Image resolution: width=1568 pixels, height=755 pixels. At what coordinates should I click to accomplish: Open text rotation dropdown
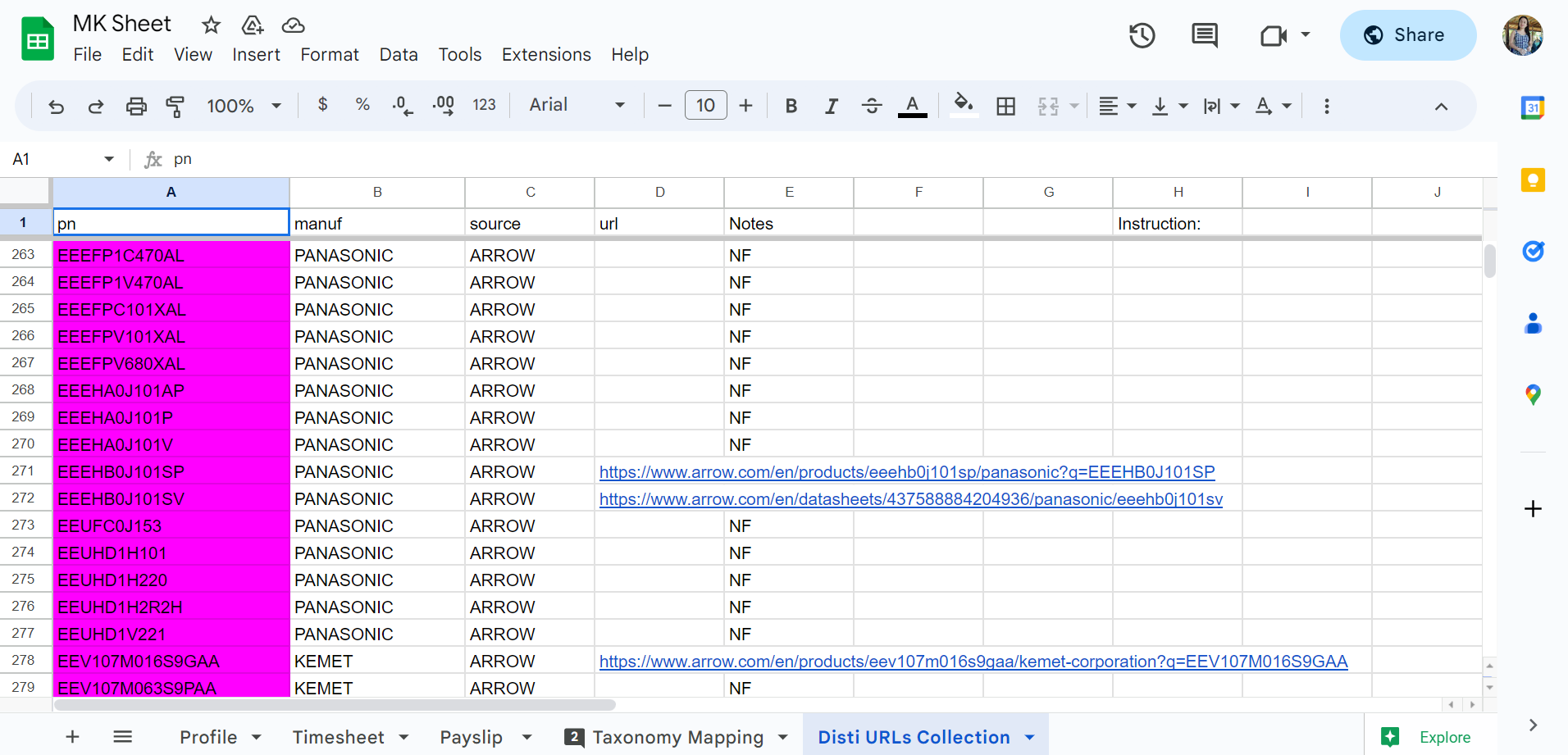point(1274,106)
